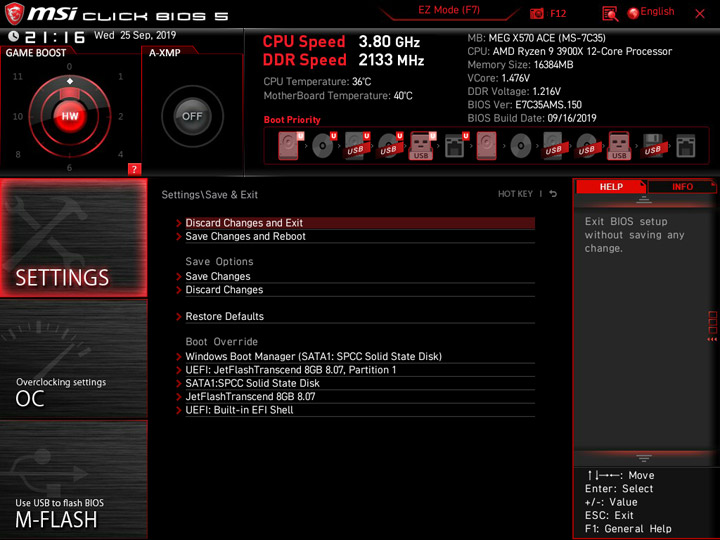Switch to EZ Mode (F7)
The height and width of the screenshot is (540, 720).
click(x=449, y=10)
